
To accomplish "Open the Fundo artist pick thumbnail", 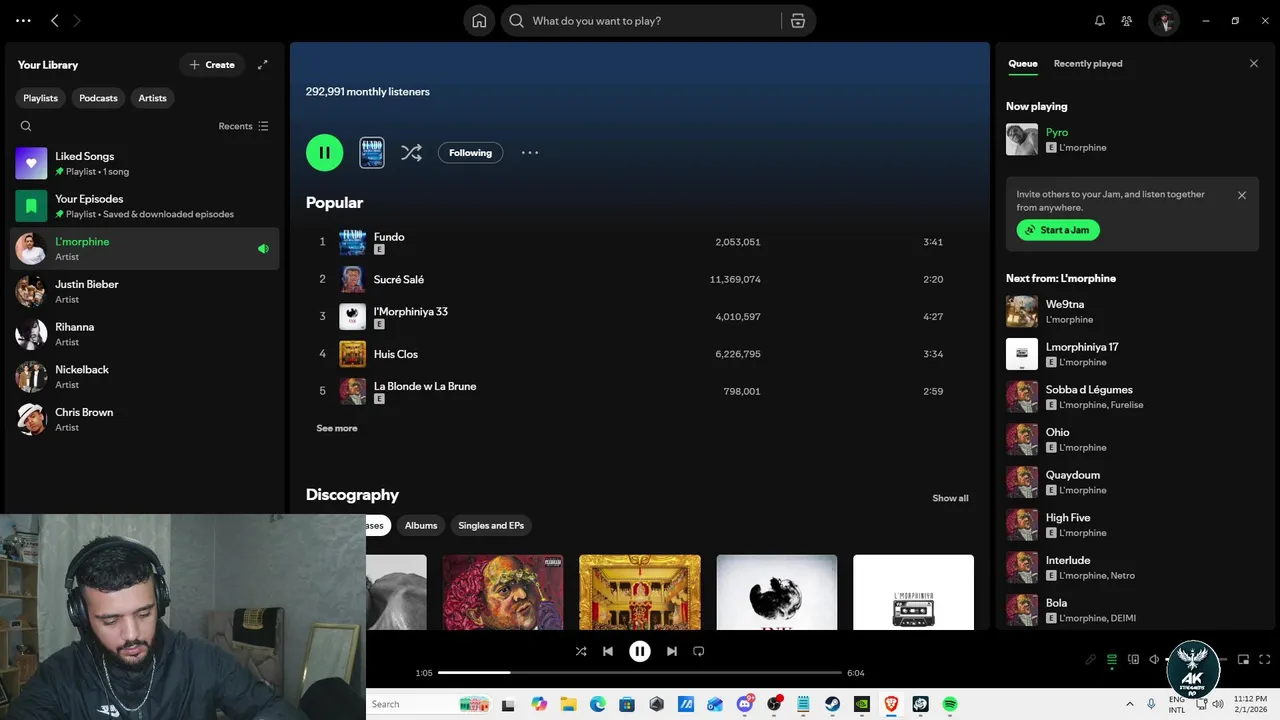I will (372, 153).
